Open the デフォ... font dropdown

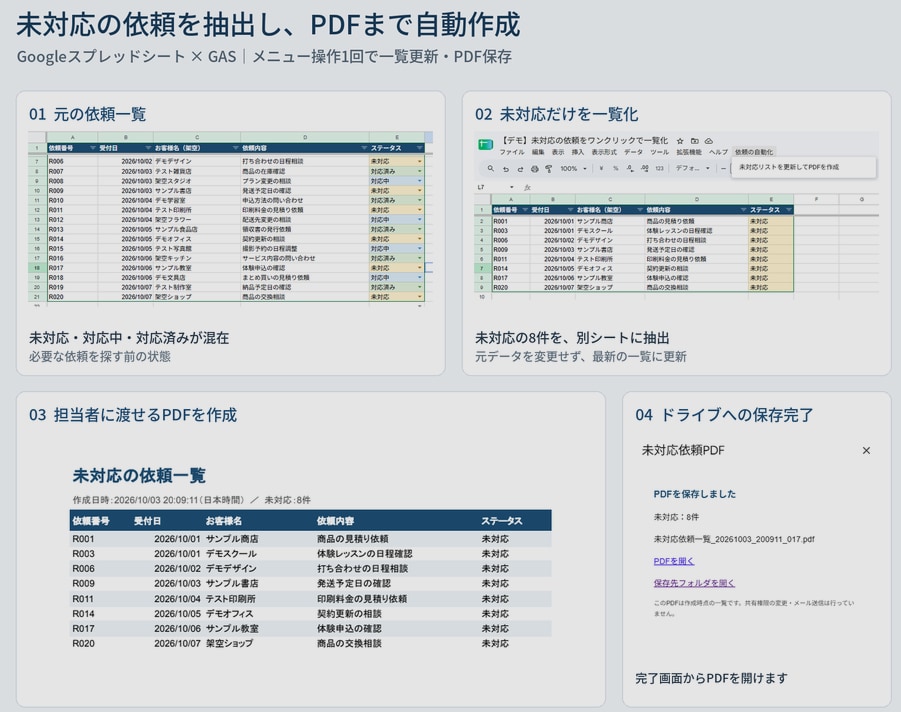(x=692, y=168)
